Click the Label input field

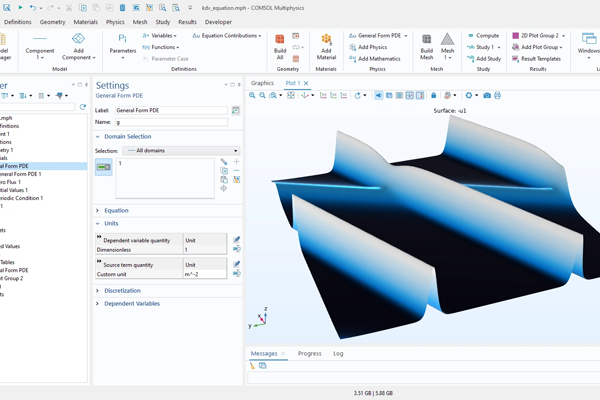coord(171,110)
